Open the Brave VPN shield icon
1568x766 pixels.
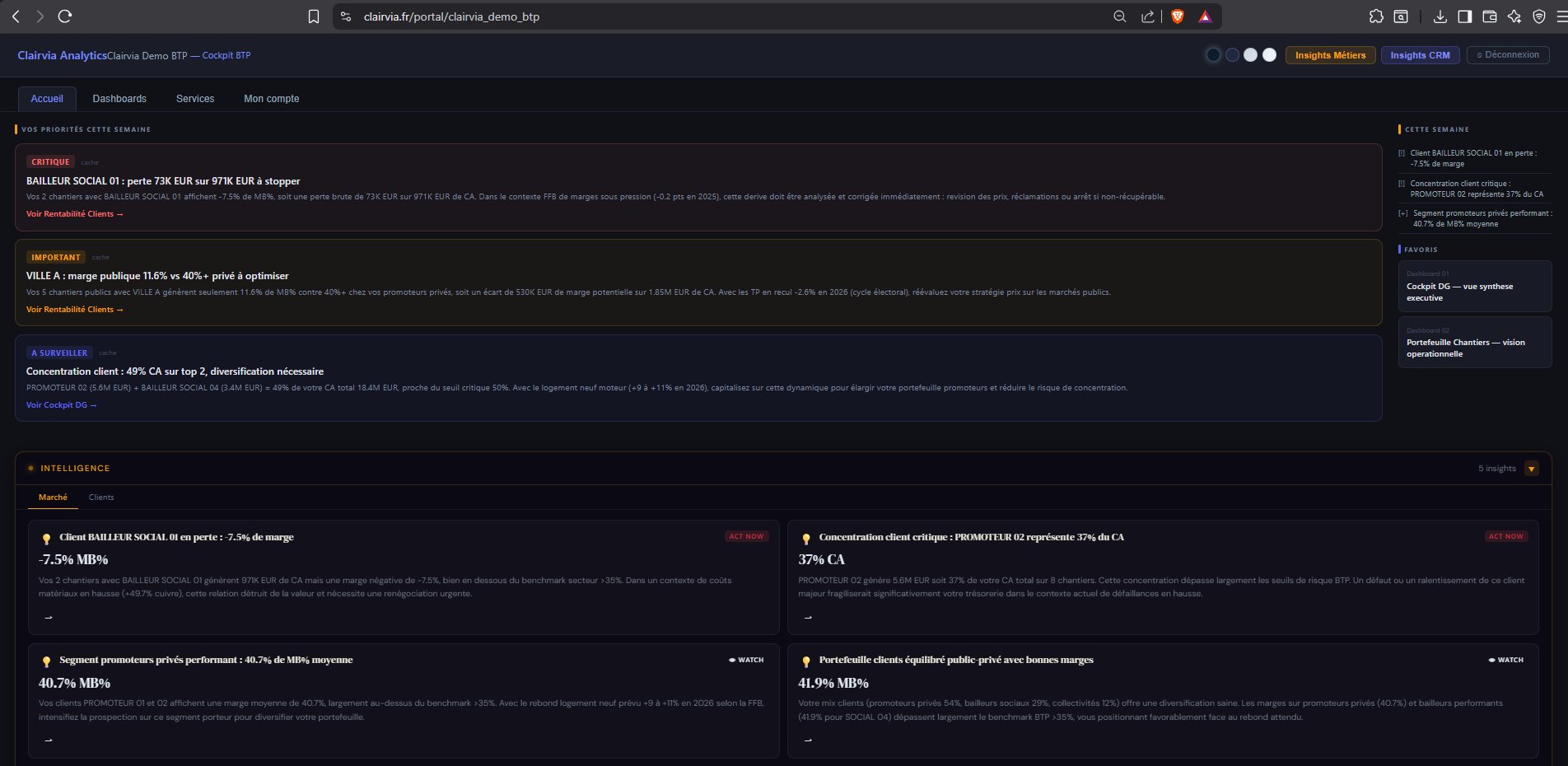coord(1539,16)
